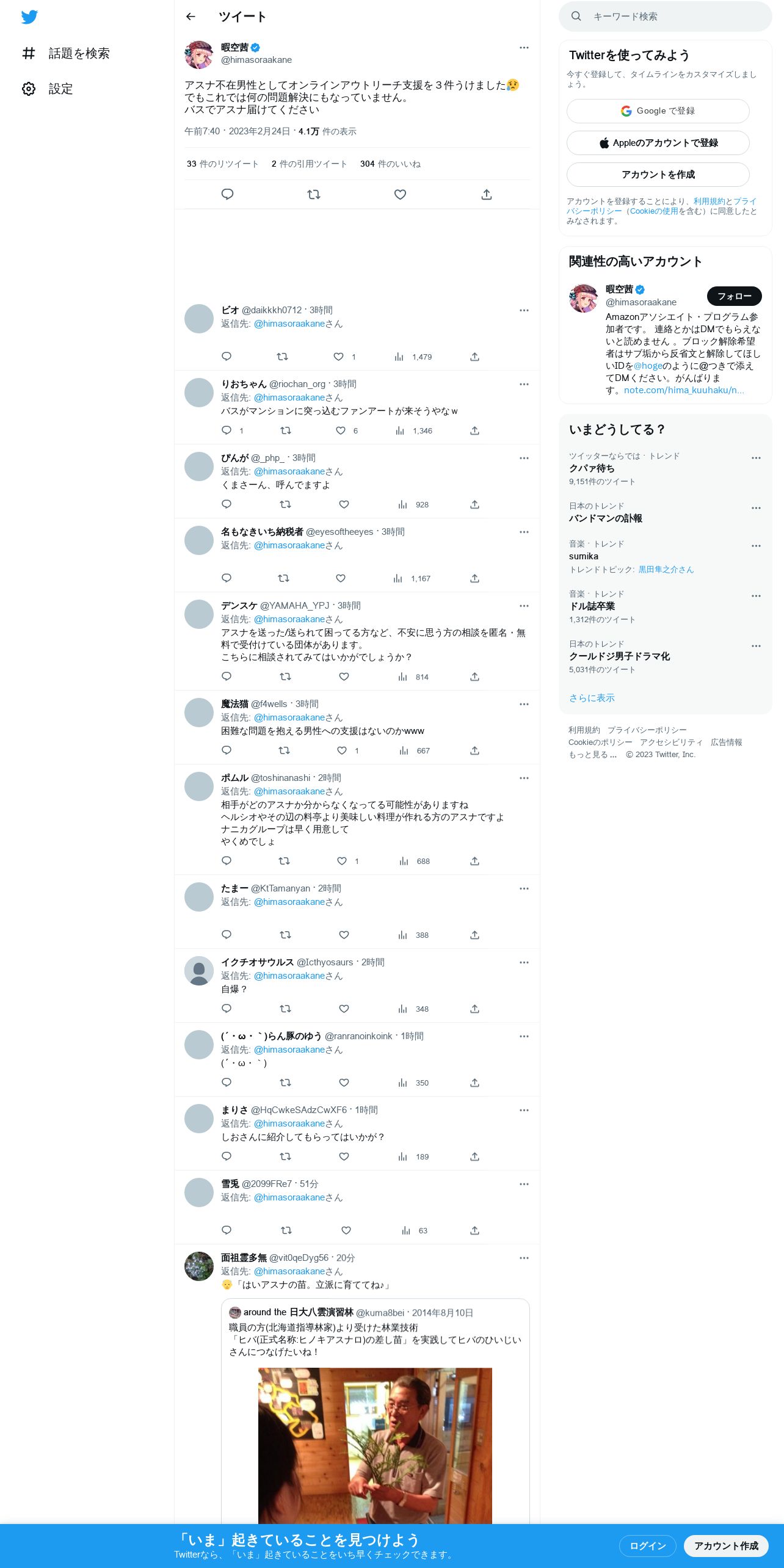Like りおちゃん's reply
This screenshot has height=1568, width=784.
click(x=341, y=430)
